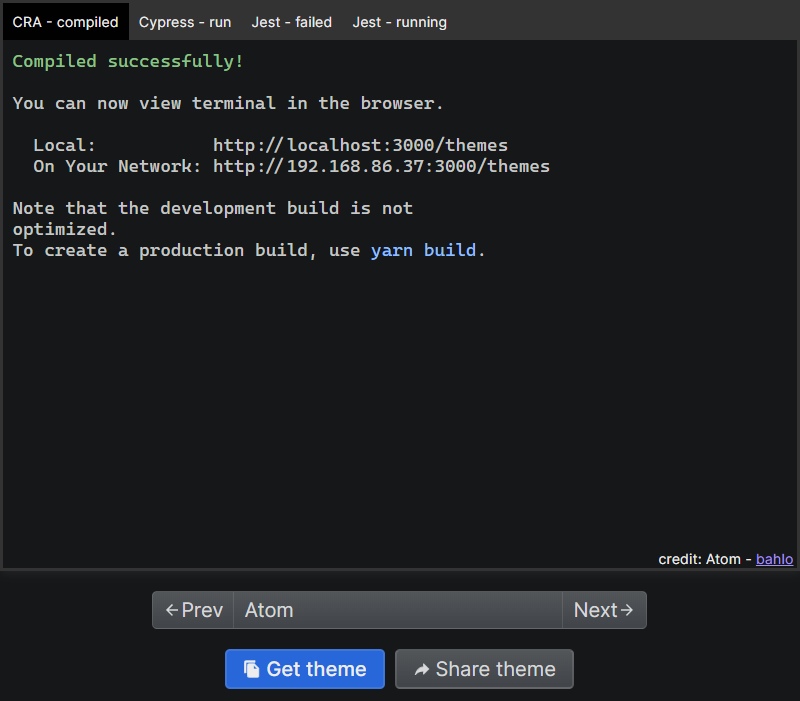The width and height of the screenshot is (800, 701).
Task: Advance to next theme with Next
Action: click(x=604, y=610)
